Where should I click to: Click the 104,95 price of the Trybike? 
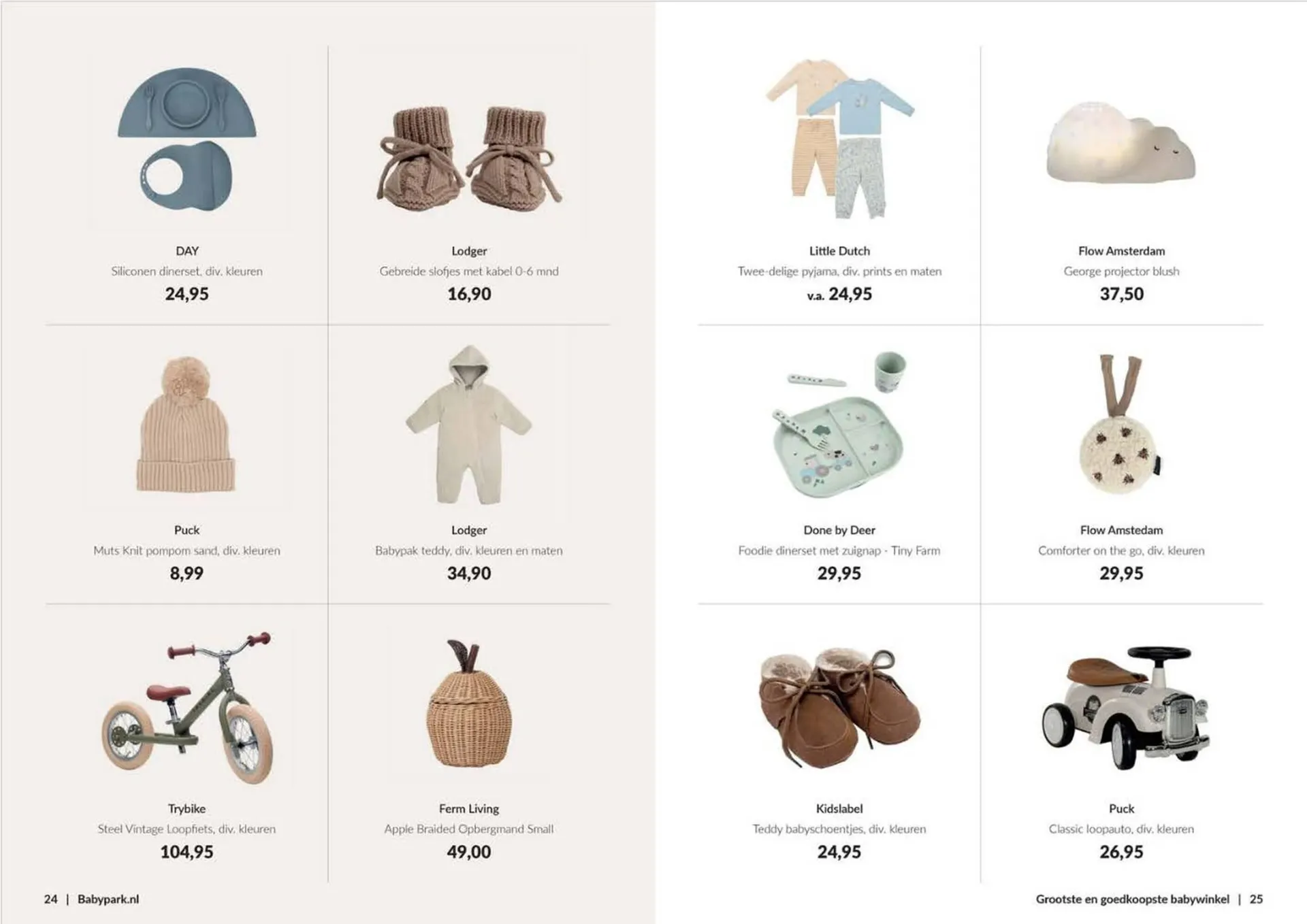187,852
